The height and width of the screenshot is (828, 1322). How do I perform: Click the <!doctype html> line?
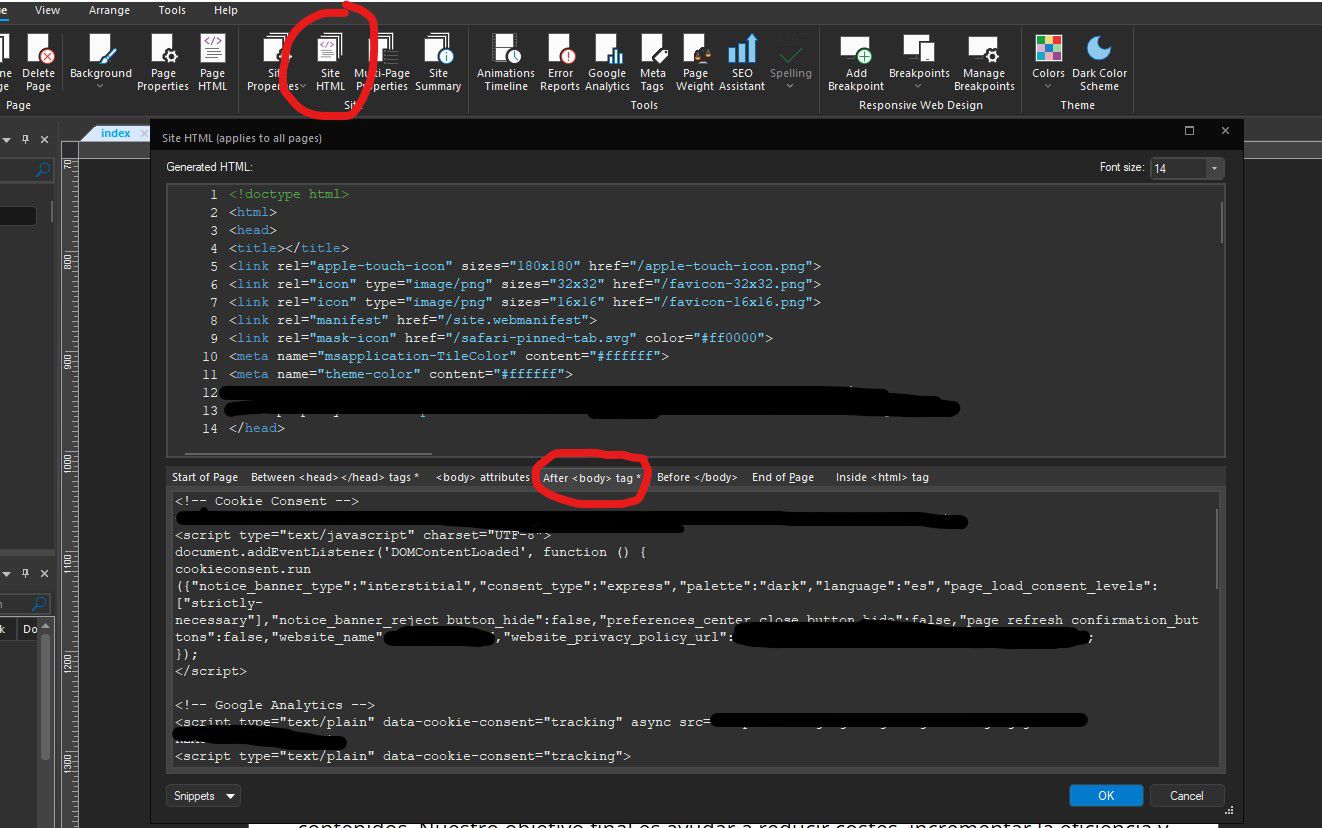pos(288,194)
